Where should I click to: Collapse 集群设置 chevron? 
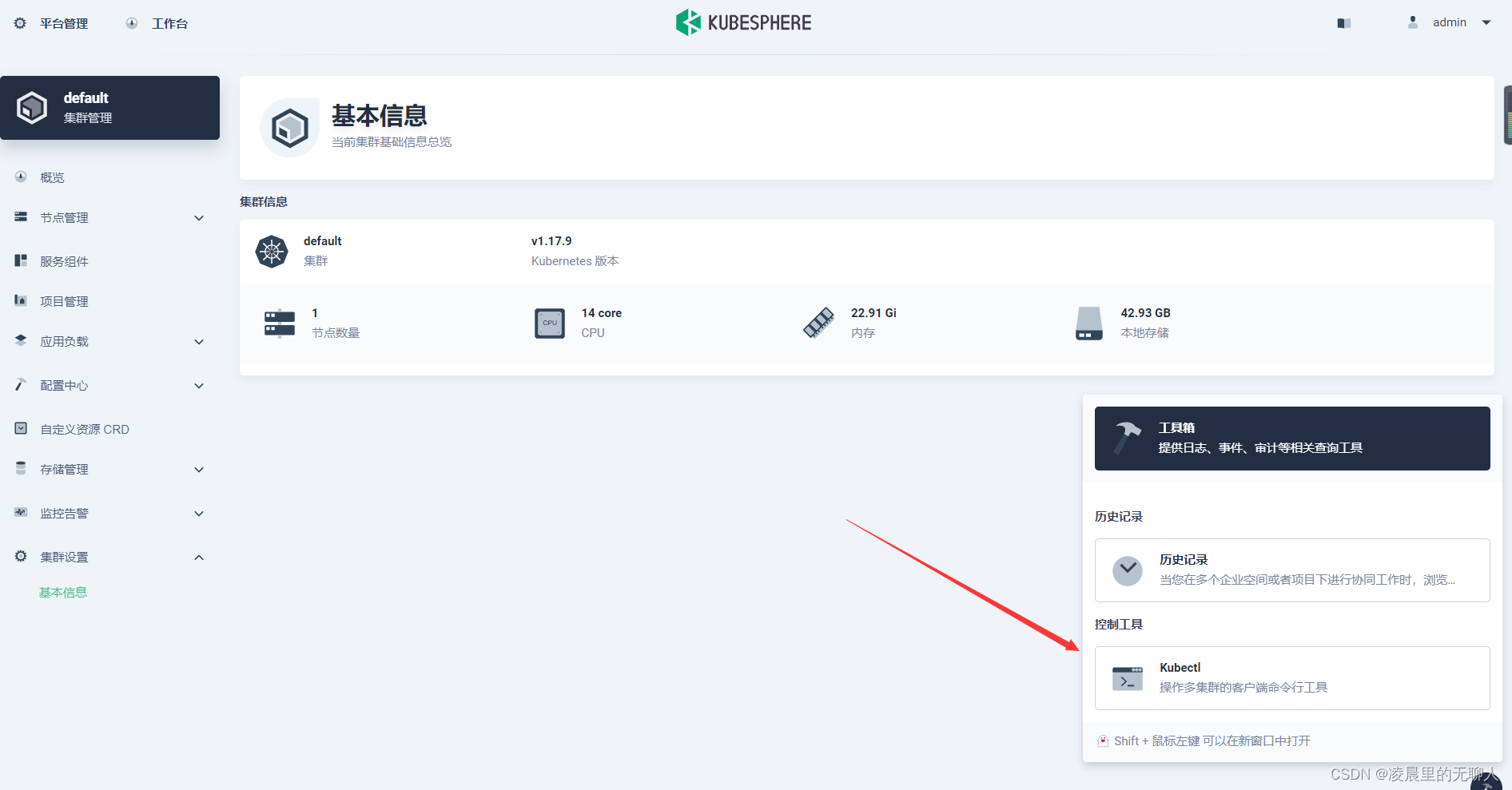point(199,558)
